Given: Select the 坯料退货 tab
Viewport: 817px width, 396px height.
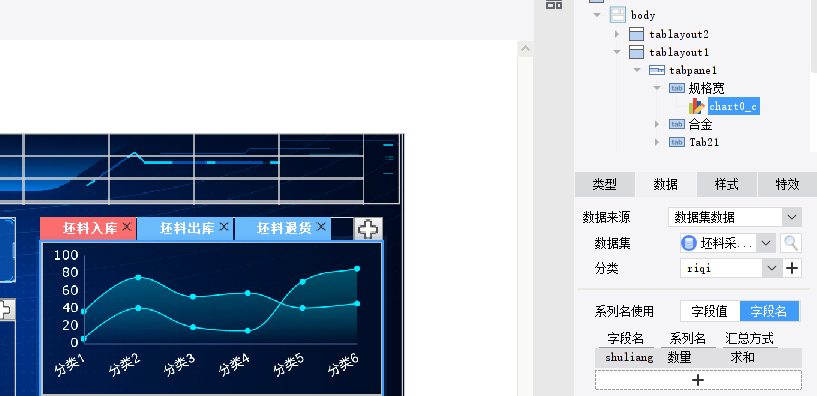Looking at the screenshot, I should pyautogui.click(x=283, y=229).
